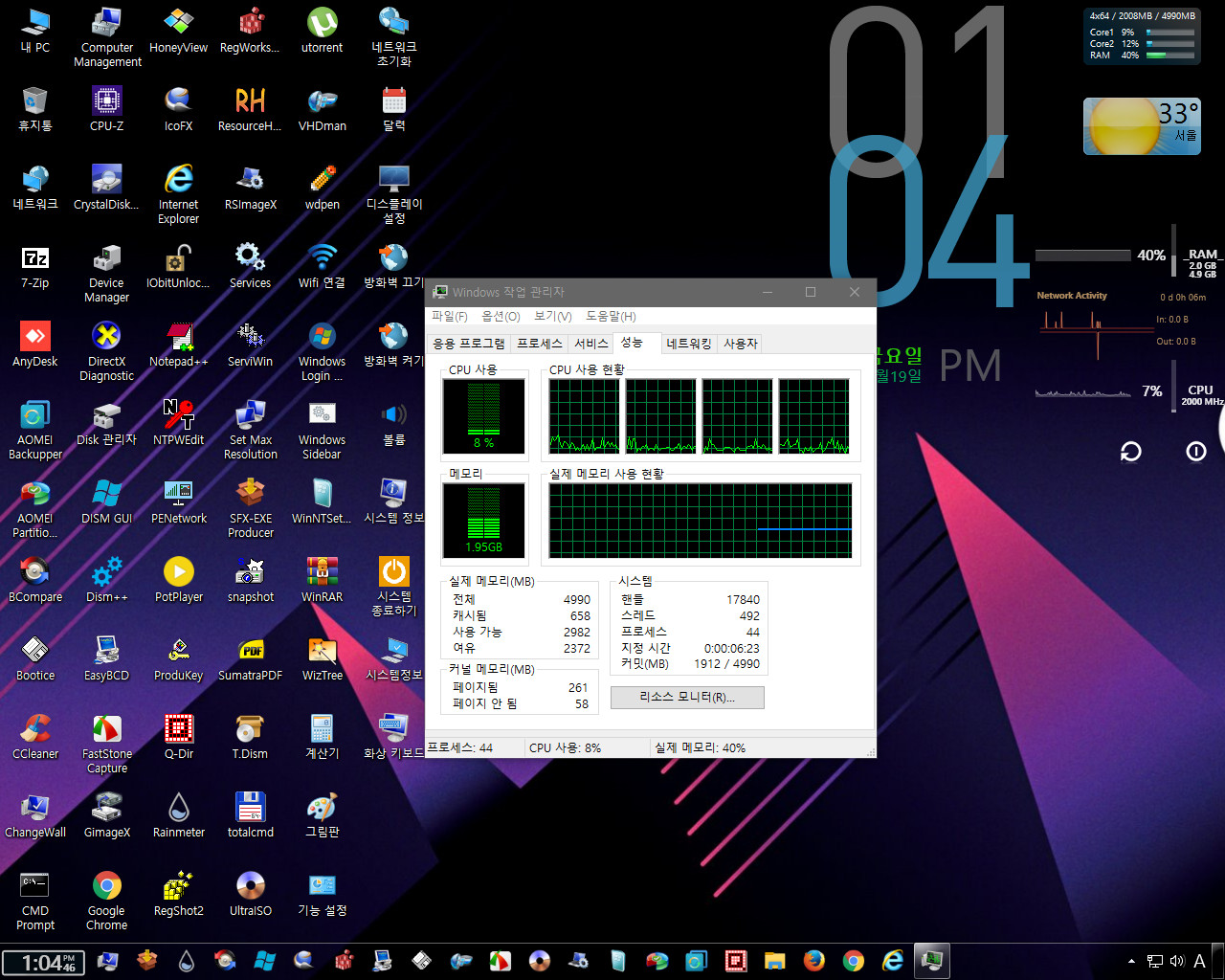The height and width of the screenshot is (980, 1225).
Task: Open Bootice desktop shortcut
Action: (x=35, y=658)
